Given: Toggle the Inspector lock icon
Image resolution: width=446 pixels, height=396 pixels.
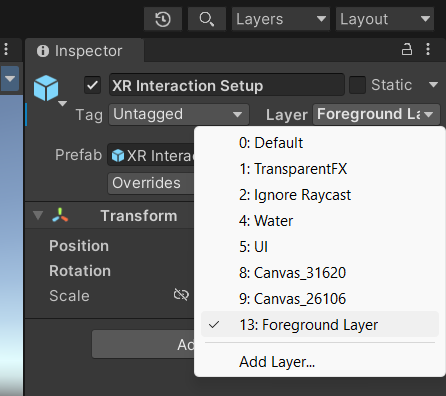Looking at the screenshot, I should pos(406,49).
